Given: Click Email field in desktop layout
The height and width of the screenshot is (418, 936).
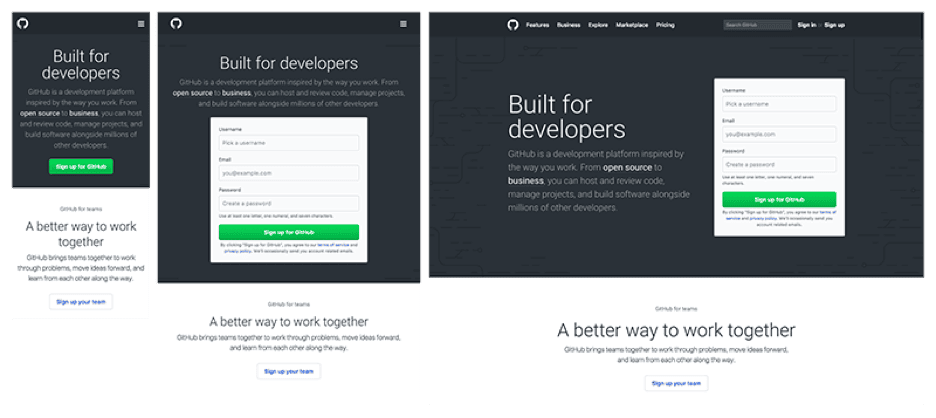Looking at the screenshot, I should coord(779,134).
